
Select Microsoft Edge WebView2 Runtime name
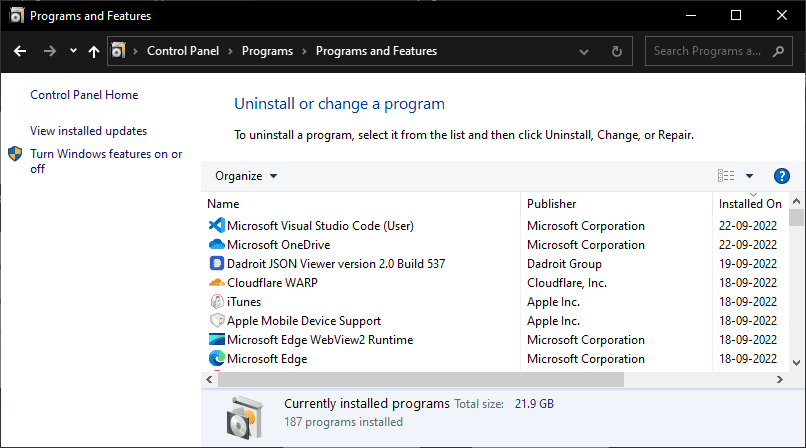(320, 340)
